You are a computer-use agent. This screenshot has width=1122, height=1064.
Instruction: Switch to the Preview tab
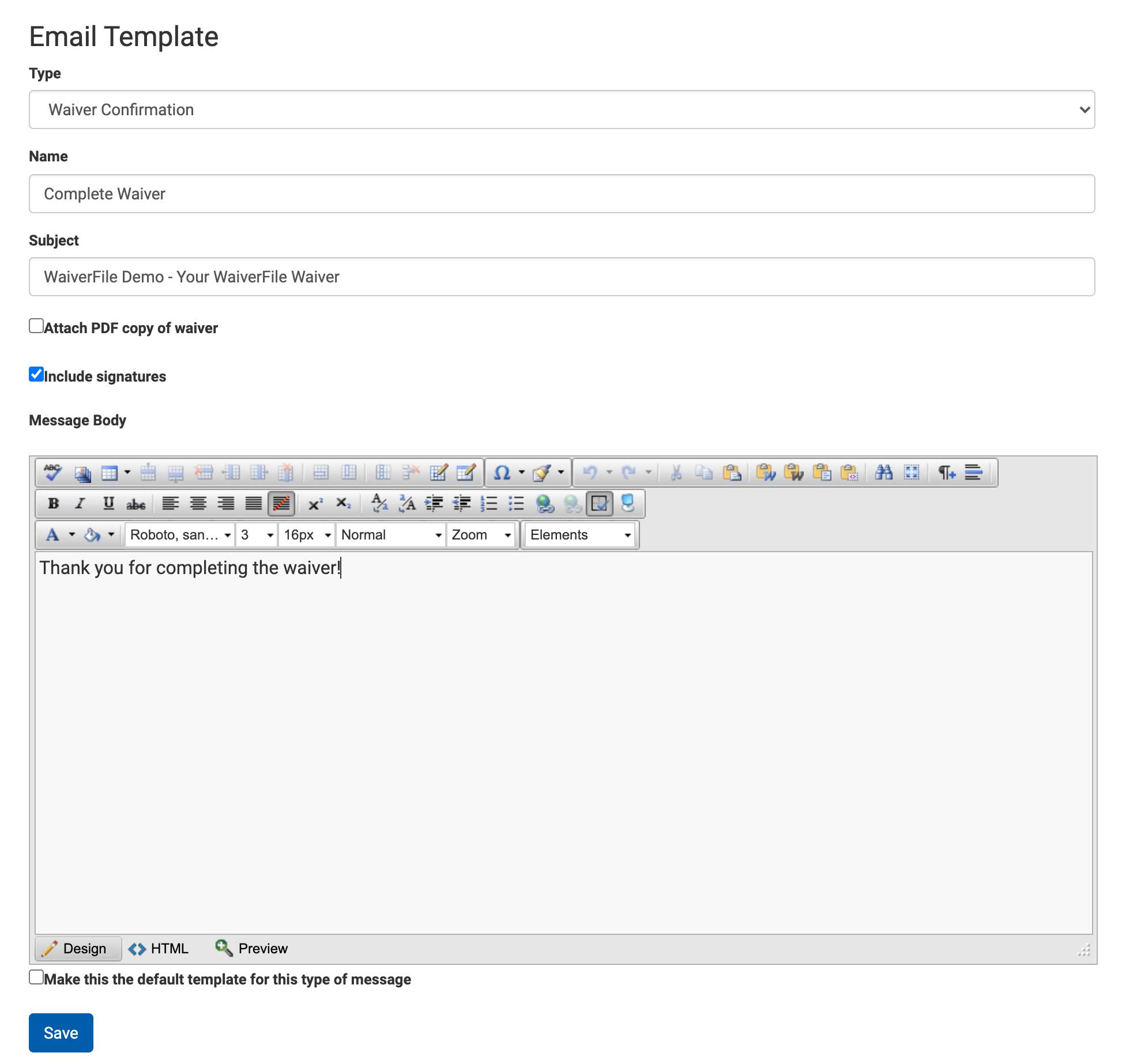pyautogui.click(x=251, y=949)
